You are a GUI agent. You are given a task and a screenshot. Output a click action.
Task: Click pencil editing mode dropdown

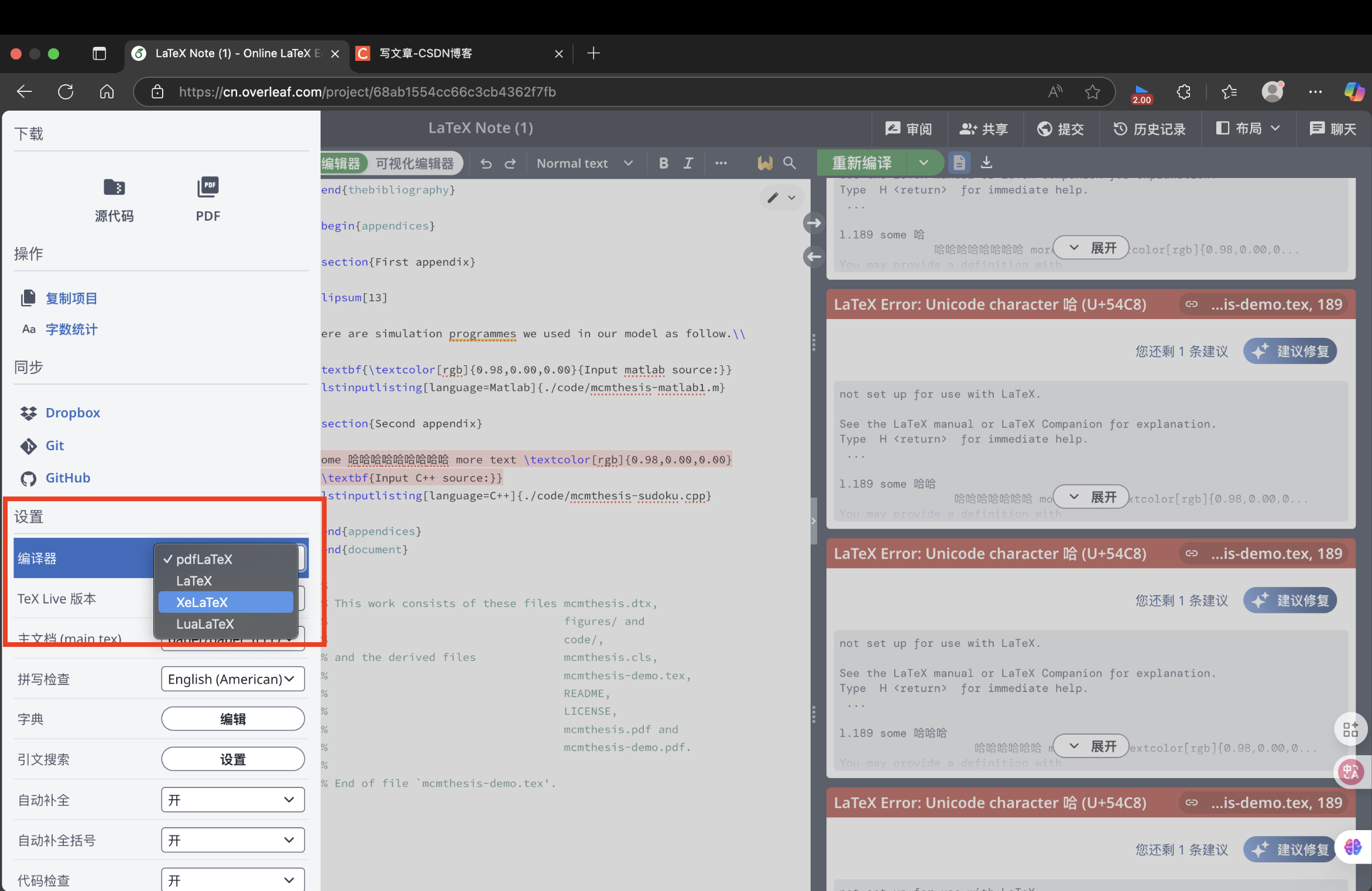click(x=781, y=197)
